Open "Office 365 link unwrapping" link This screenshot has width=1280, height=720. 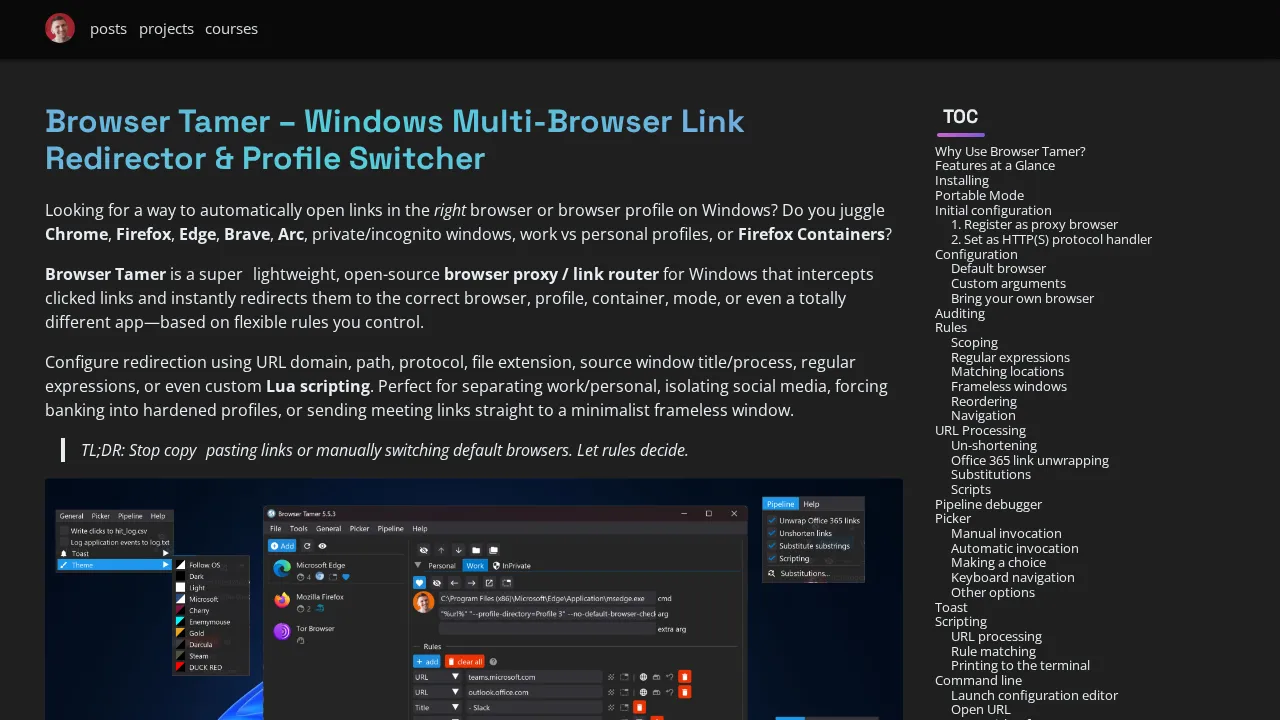[x=1030, y=461]
